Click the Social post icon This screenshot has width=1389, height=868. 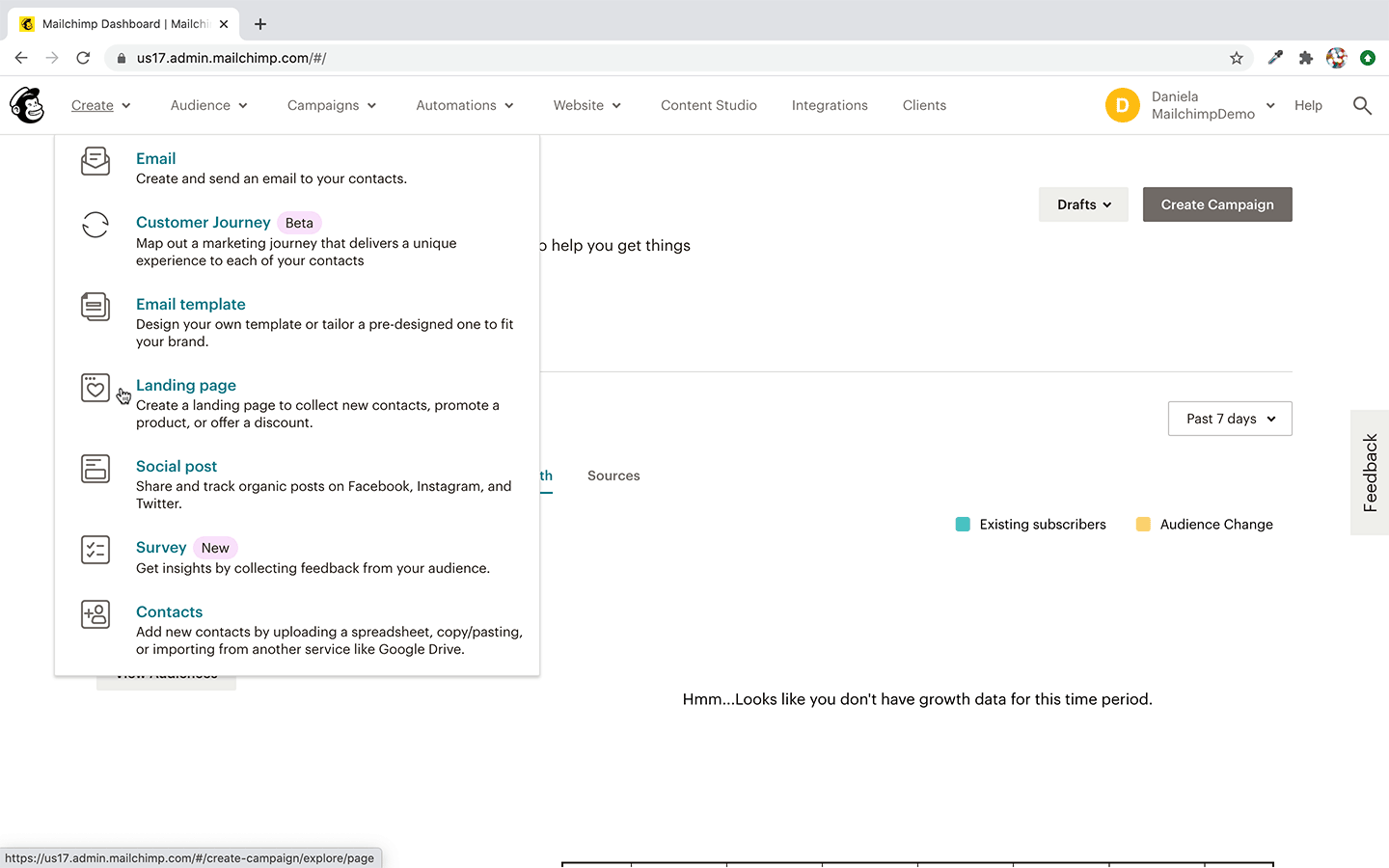(x=95, y=469)
